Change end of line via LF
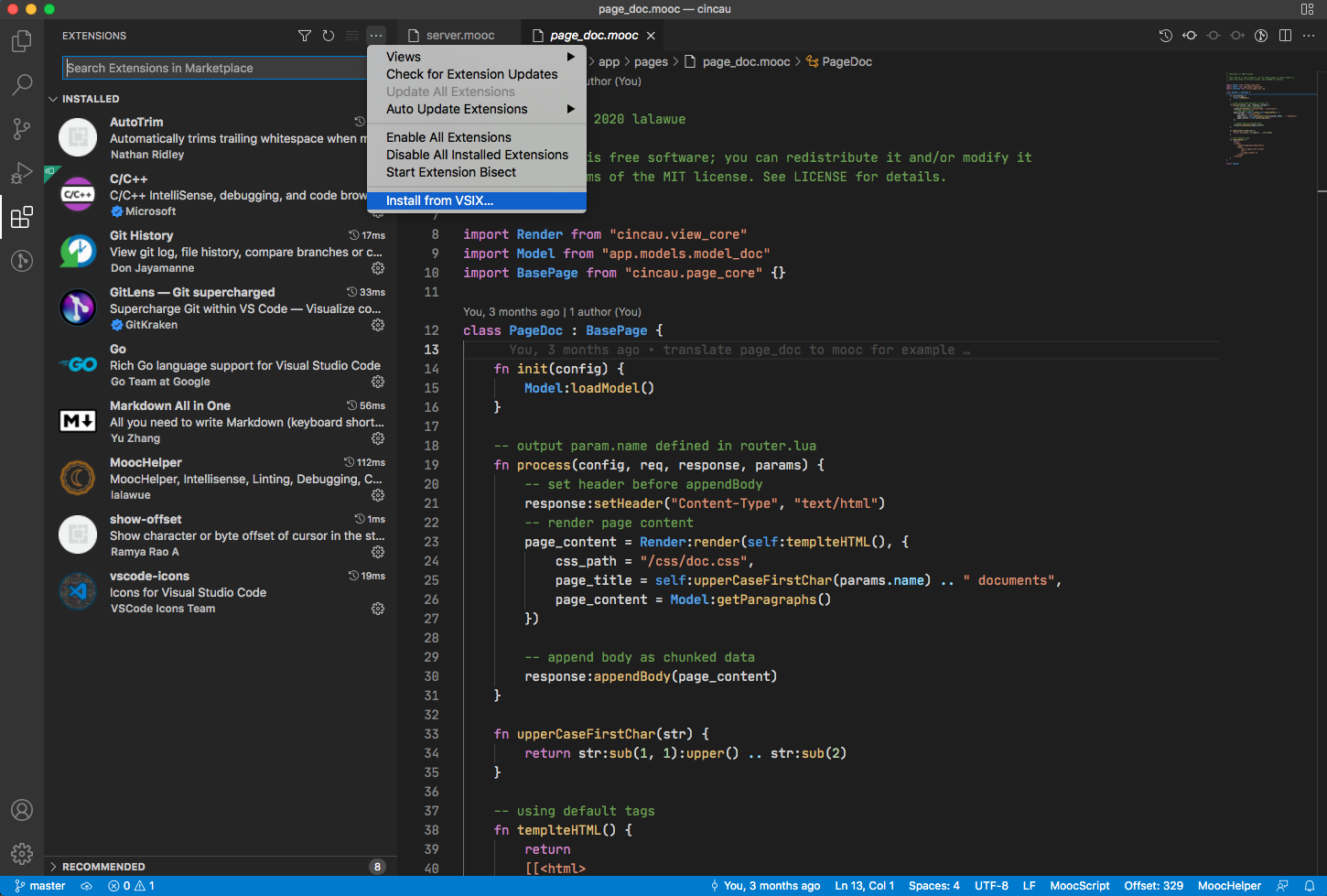The image size is (1327, 896). (1029, 886)
